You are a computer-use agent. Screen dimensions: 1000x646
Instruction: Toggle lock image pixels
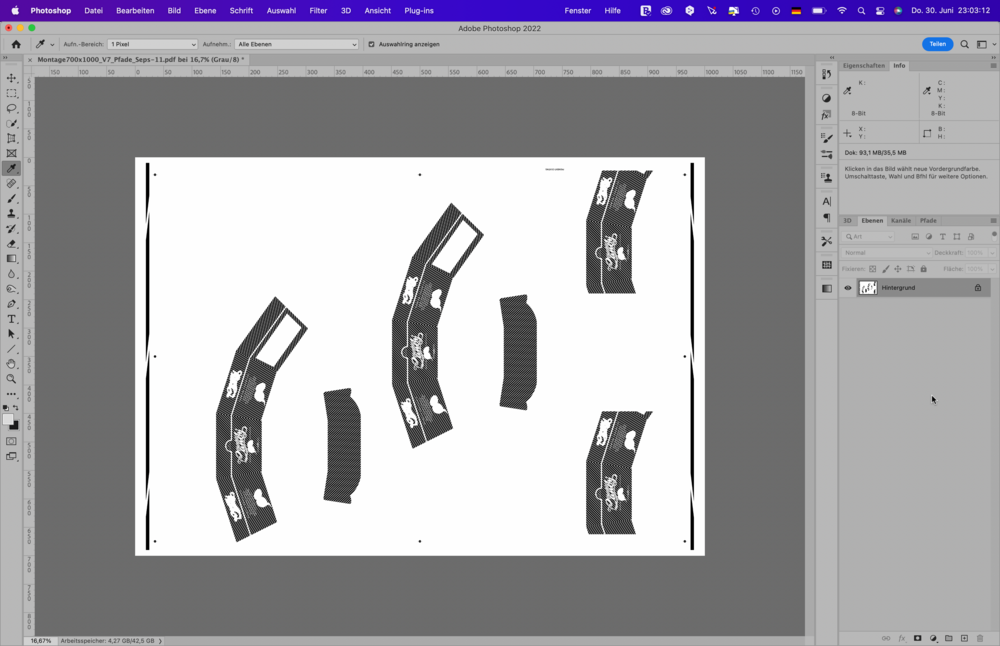885,269
